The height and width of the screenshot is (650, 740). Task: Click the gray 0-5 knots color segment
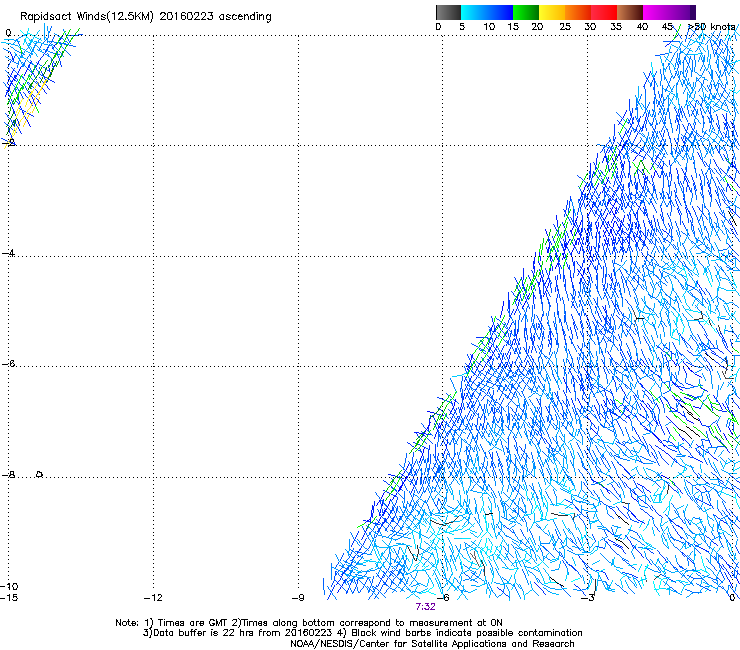[448, 12]
